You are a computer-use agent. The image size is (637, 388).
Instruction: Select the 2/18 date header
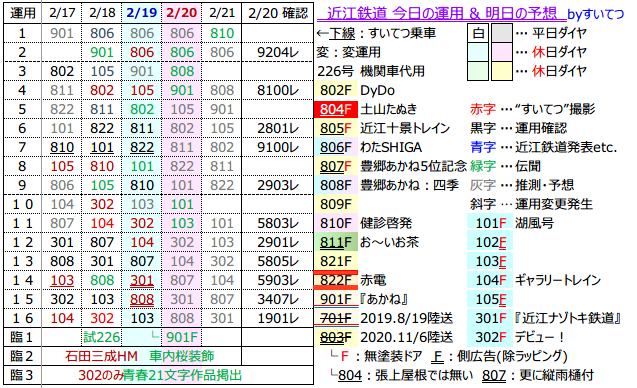102,13
